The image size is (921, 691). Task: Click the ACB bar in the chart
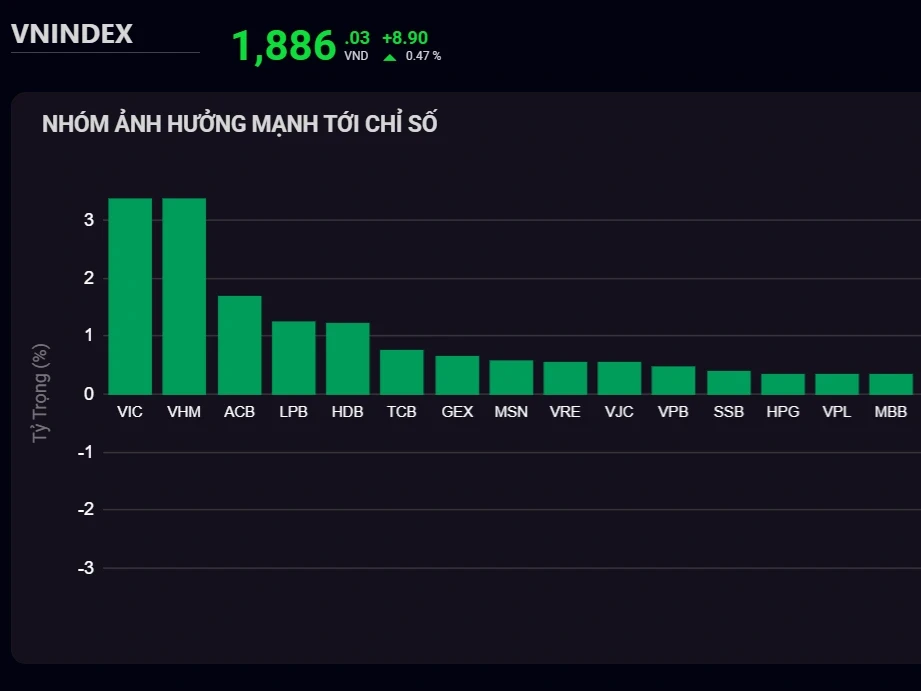[240, 345]
